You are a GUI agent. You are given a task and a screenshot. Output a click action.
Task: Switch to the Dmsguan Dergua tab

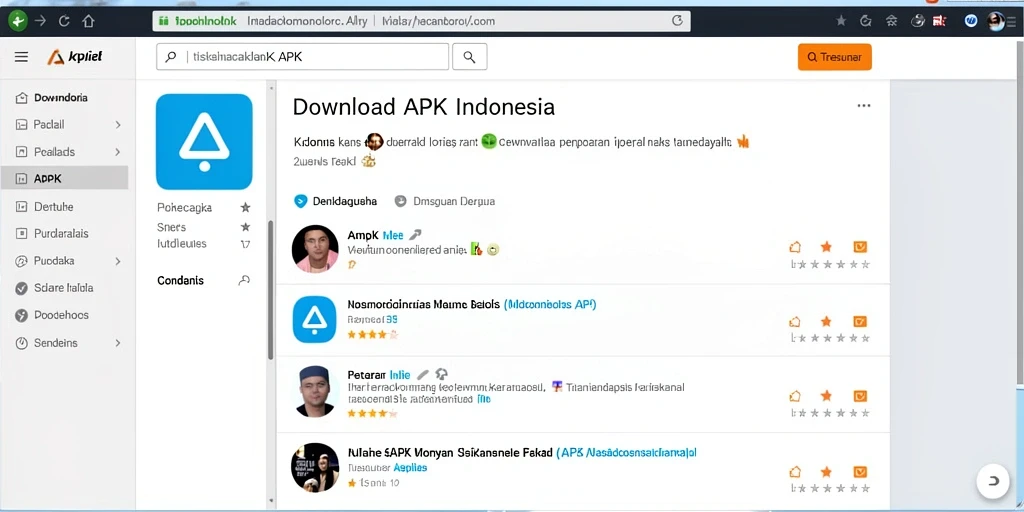[x=445, y=201]
